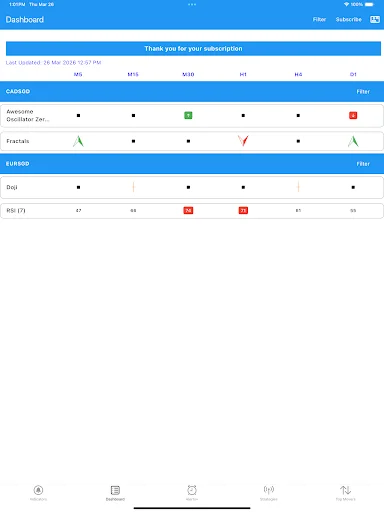
Task: Tap the Doji M30 dot
Action: point(188,187)
